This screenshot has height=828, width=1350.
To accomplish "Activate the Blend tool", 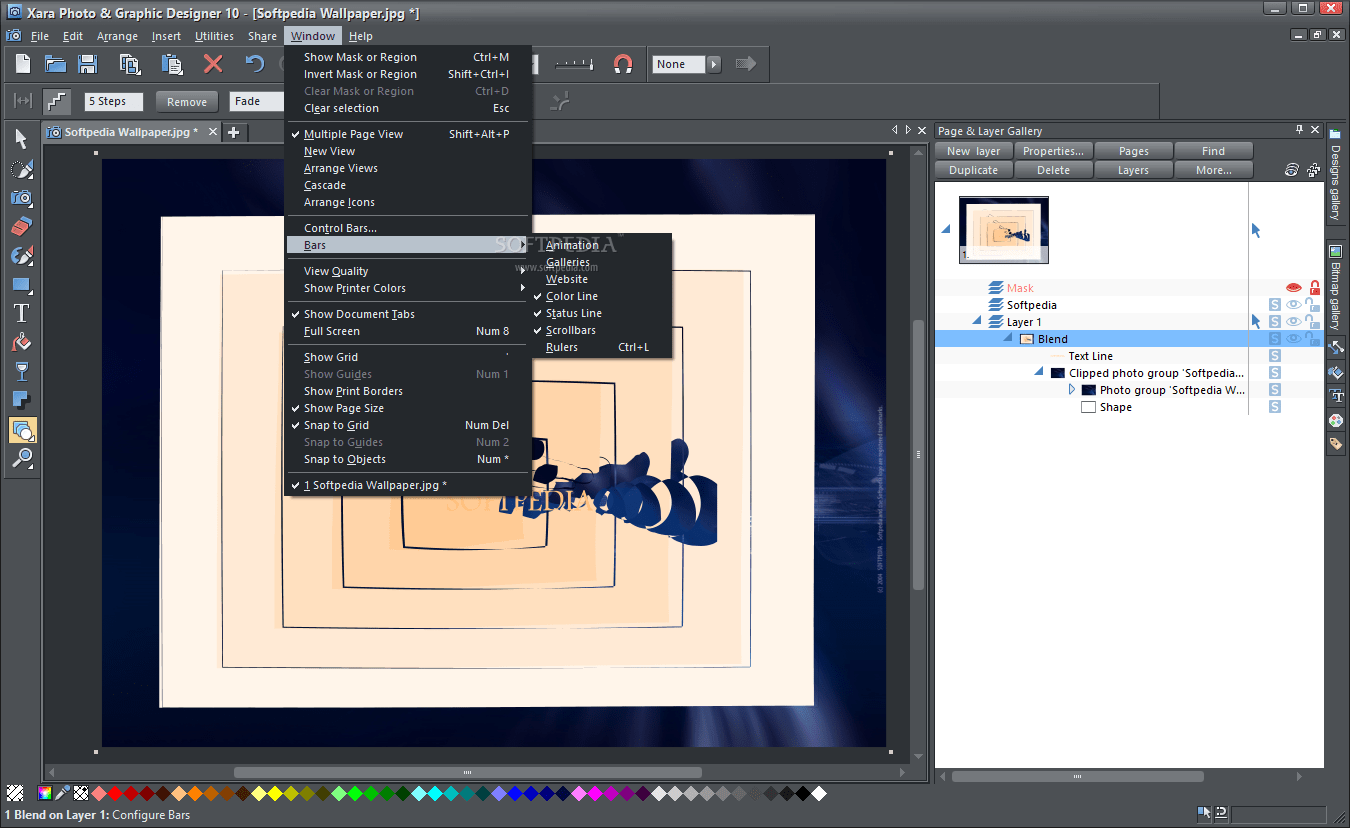I will point(21,430).
